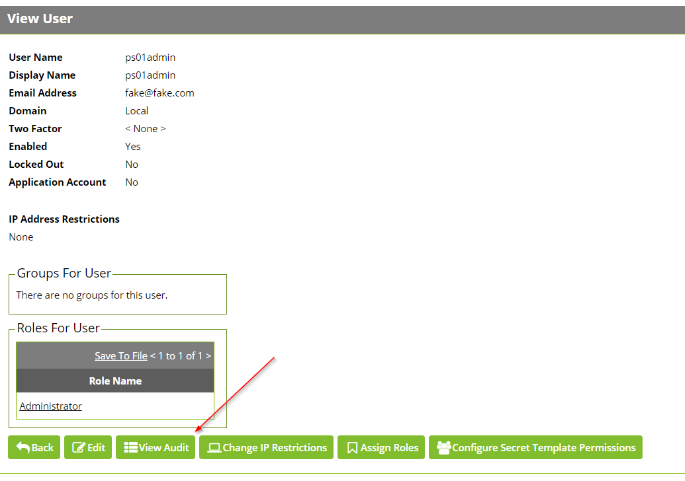Click the Save To File link

[120, 355]
